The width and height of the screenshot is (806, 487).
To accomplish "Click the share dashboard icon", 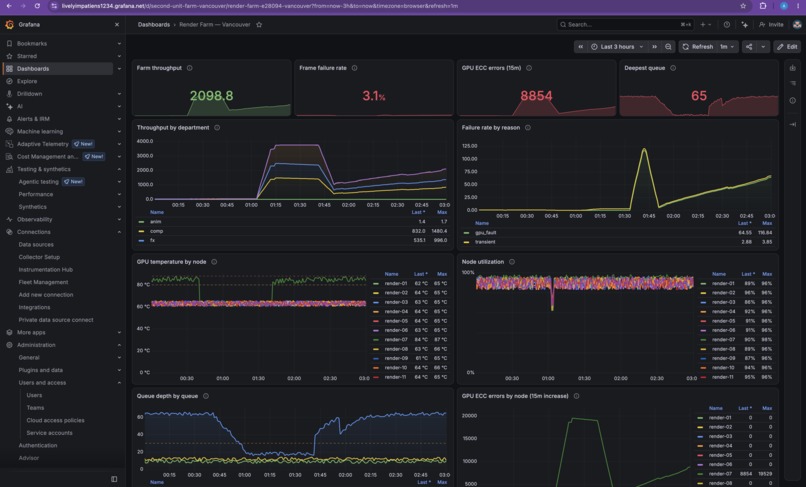I will (x=749, y=47).
